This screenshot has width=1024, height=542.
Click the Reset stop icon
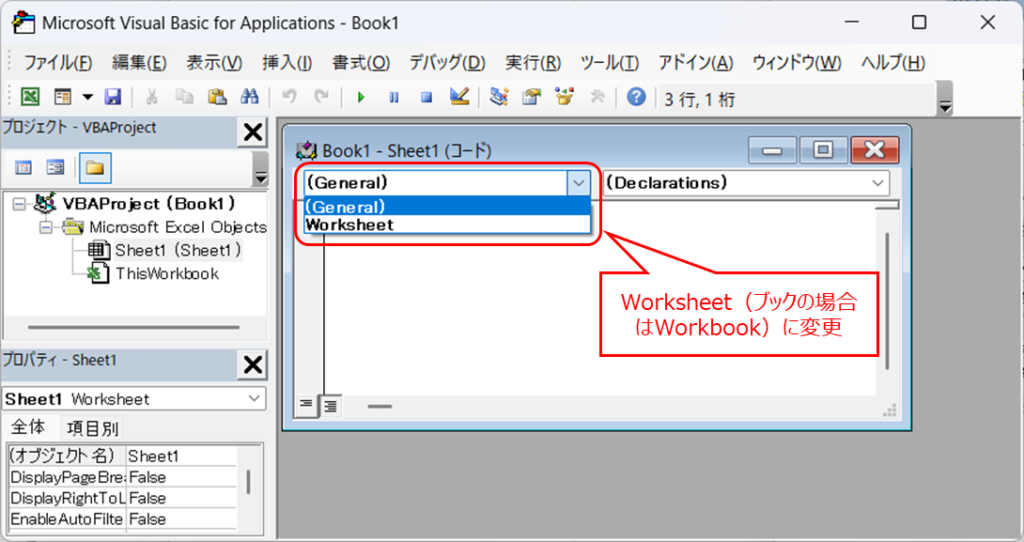point(426,97)
